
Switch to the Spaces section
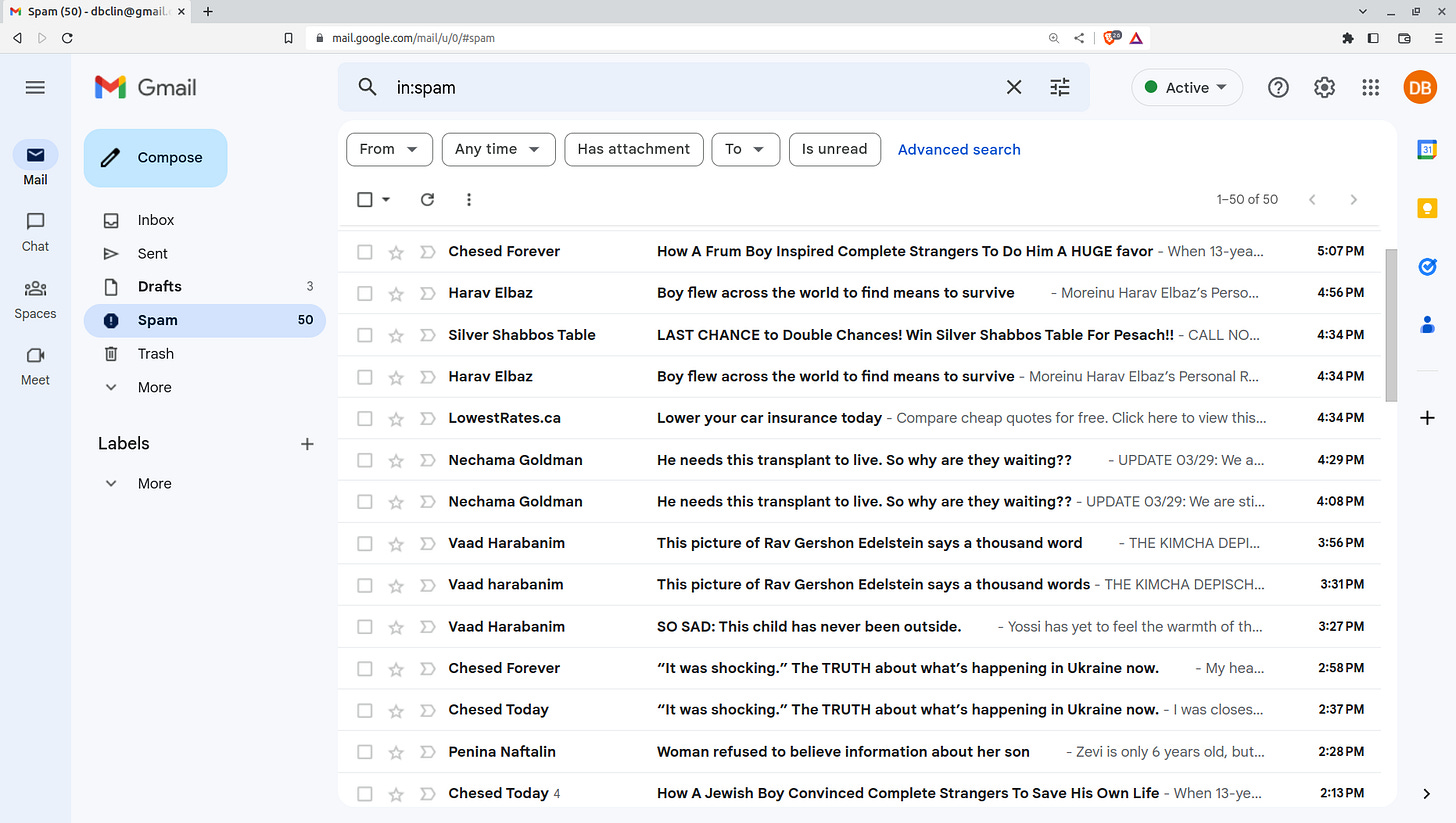(x=35, y=298)
